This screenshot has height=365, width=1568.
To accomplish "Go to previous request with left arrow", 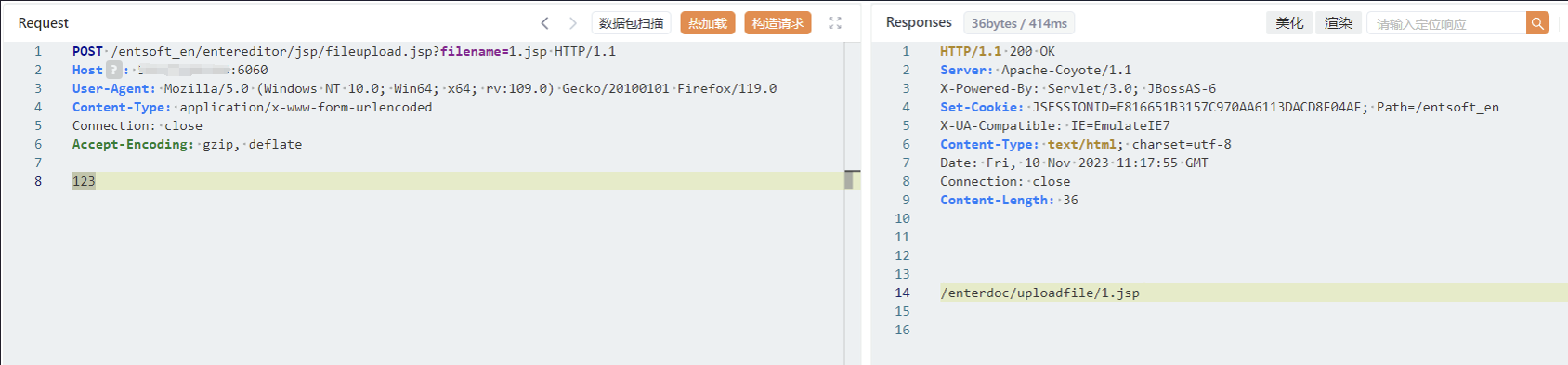I will pos(545,23).
